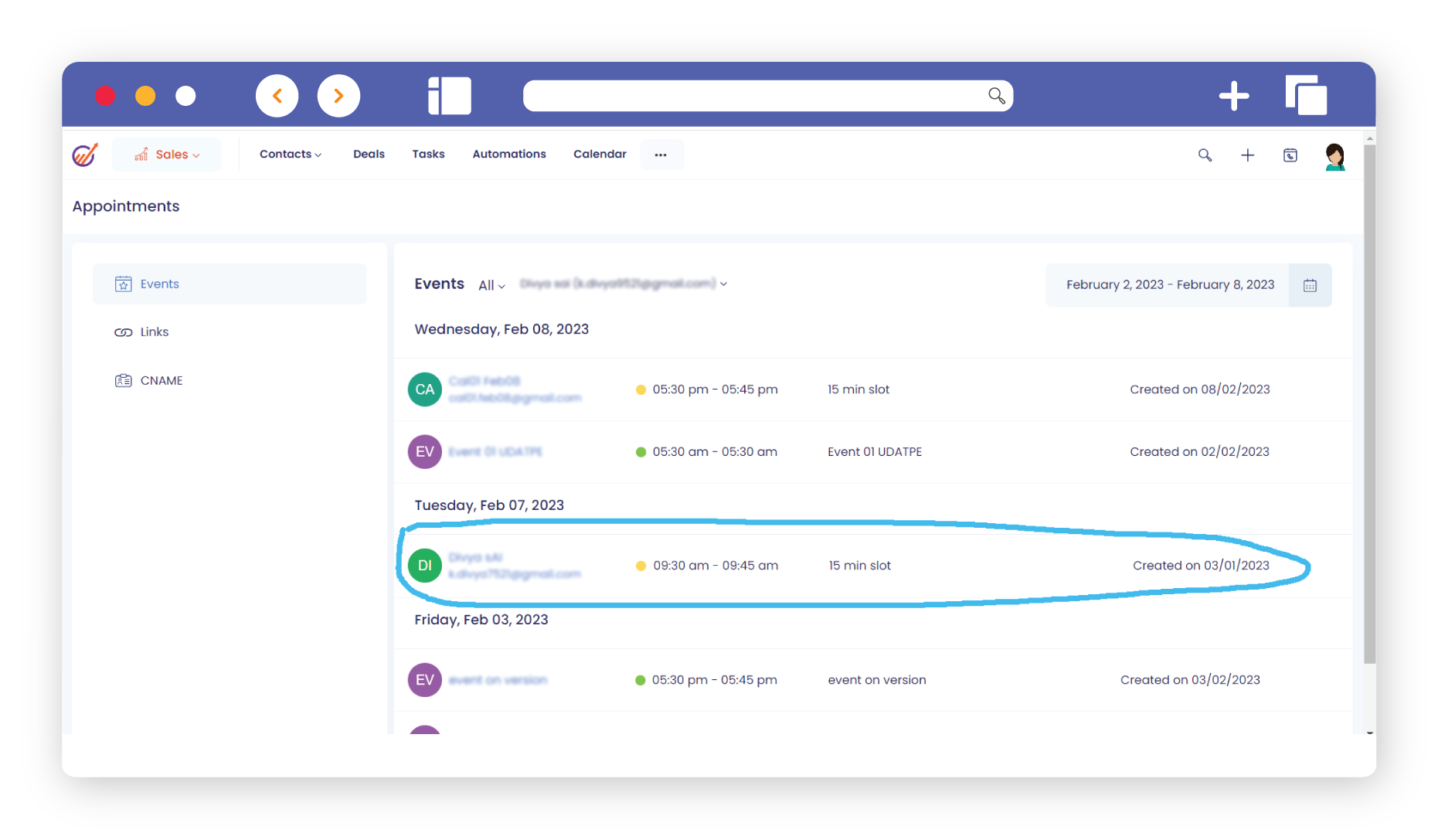Select CNAME in the left sidebar
This screenshot has width=1438, height=840.
161,381
